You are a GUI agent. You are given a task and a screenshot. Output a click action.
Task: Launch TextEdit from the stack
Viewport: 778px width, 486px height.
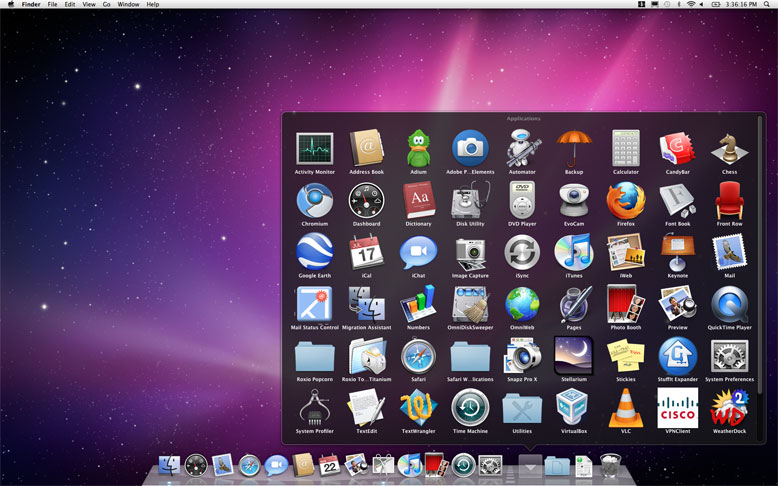tap(367, 408)
